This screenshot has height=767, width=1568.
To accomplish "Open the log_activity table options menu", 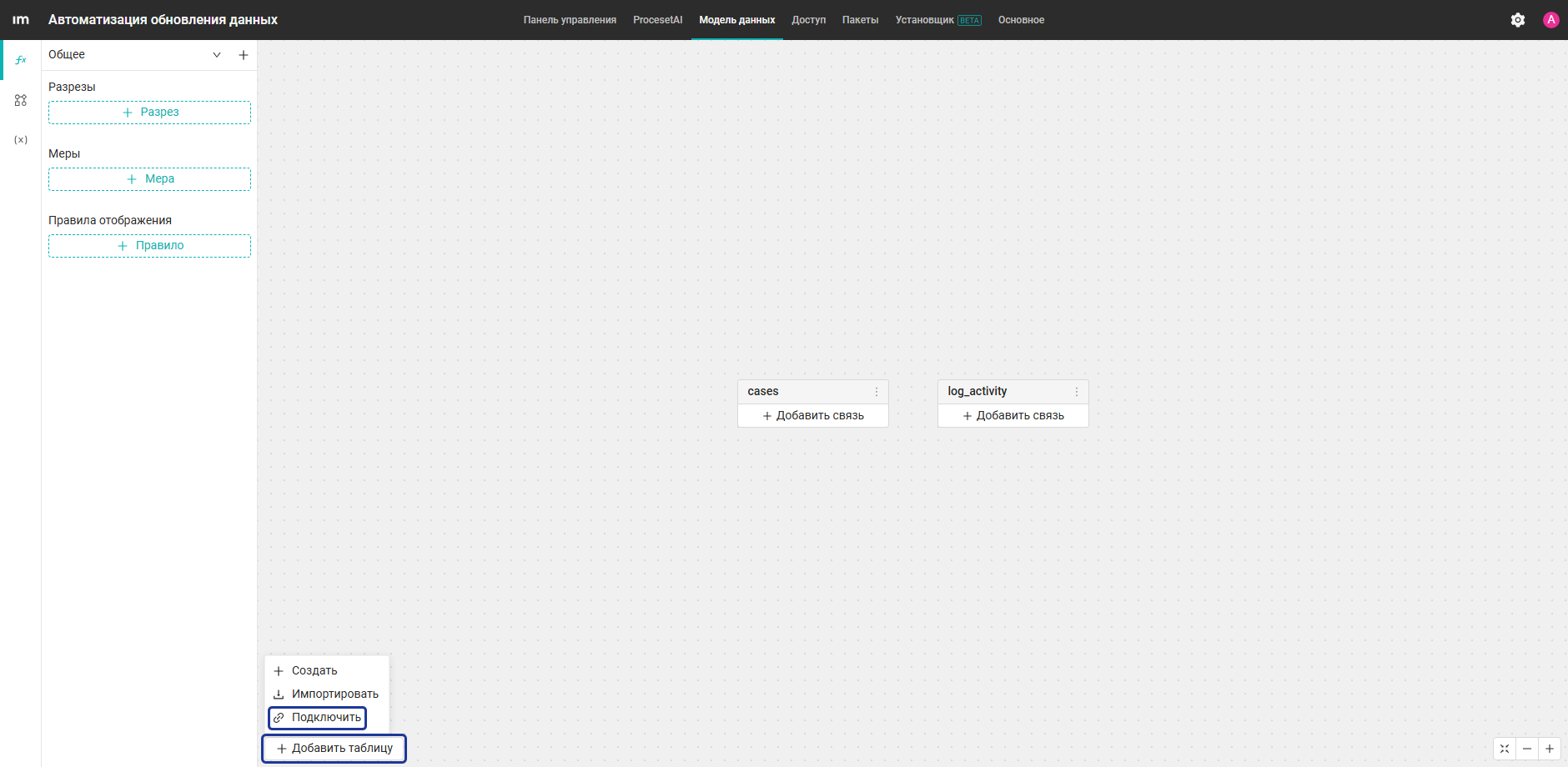I will [1077, 392].
